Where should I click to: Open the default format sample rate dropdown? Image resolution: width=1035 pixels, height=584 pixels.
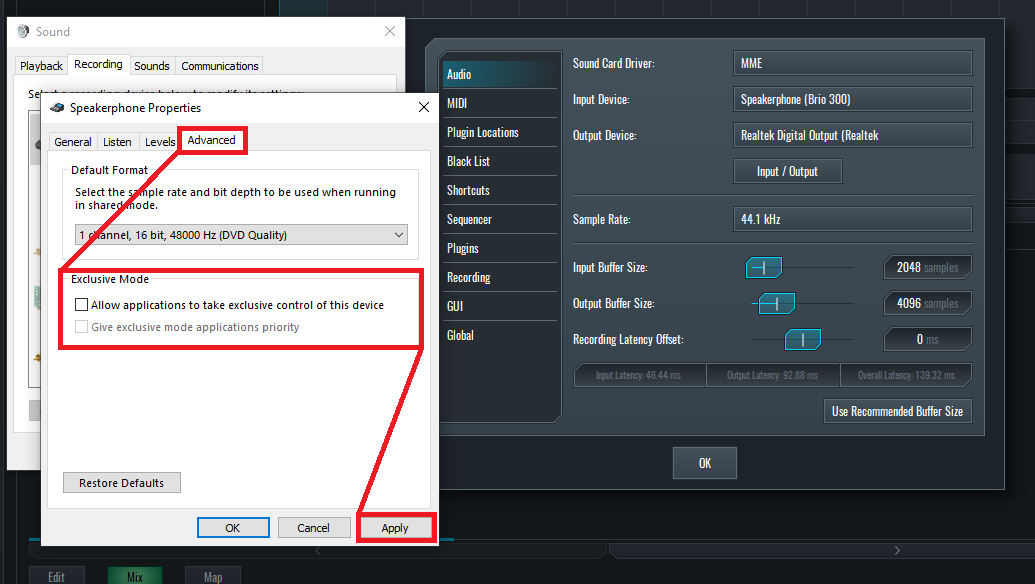241,235
